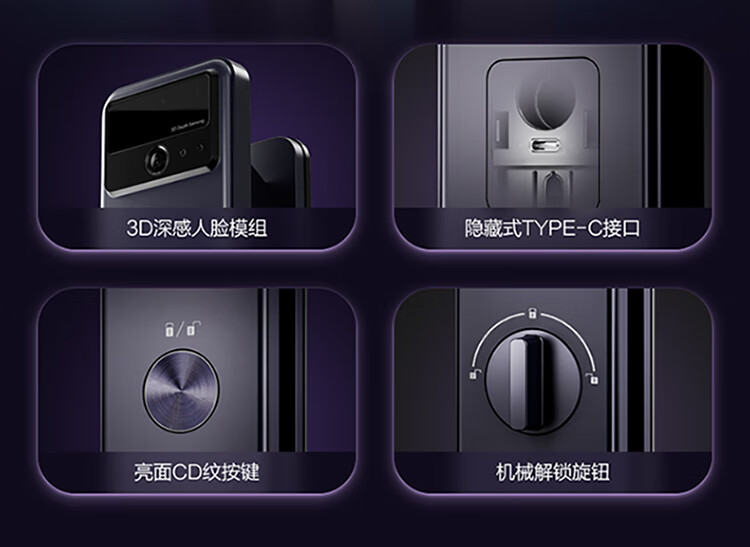The image size is (750, 547).
Task: Click the rear handle behind face module
Action: [281, 173]
